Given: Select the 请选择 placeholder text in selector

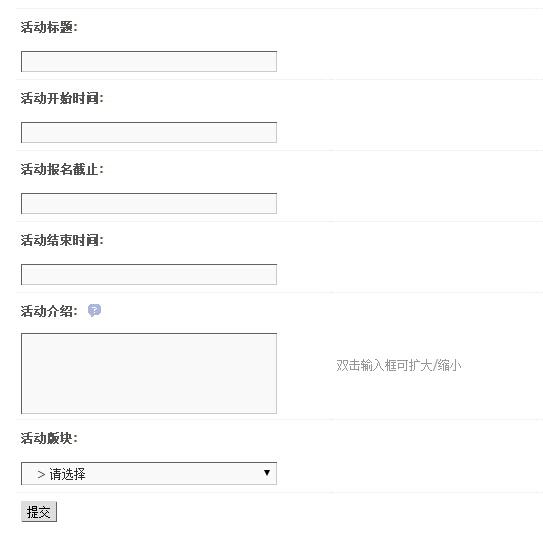Looking at the screenshot, I should point(67,474).
